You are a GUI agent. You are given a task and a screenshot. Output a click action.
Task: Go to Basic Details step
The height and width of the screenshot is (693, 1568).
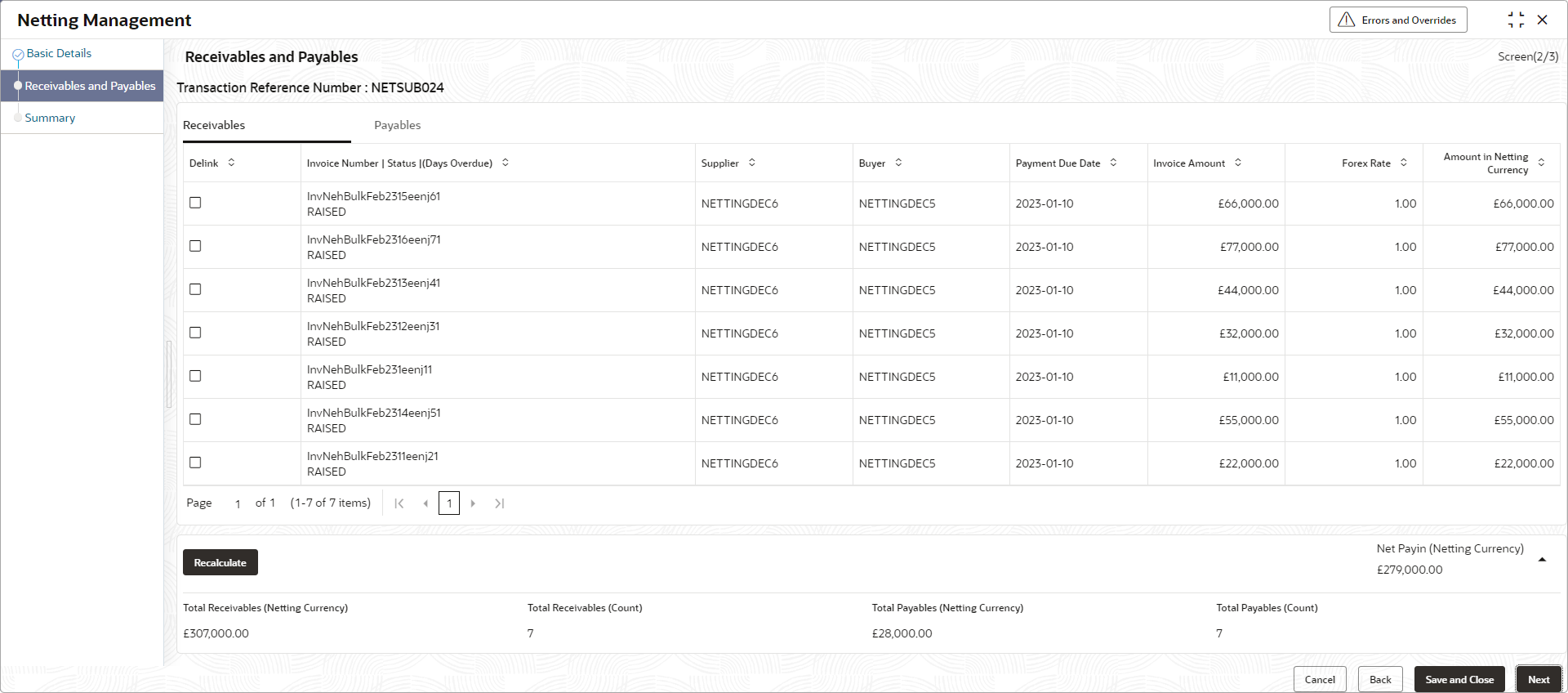point(59,53)
